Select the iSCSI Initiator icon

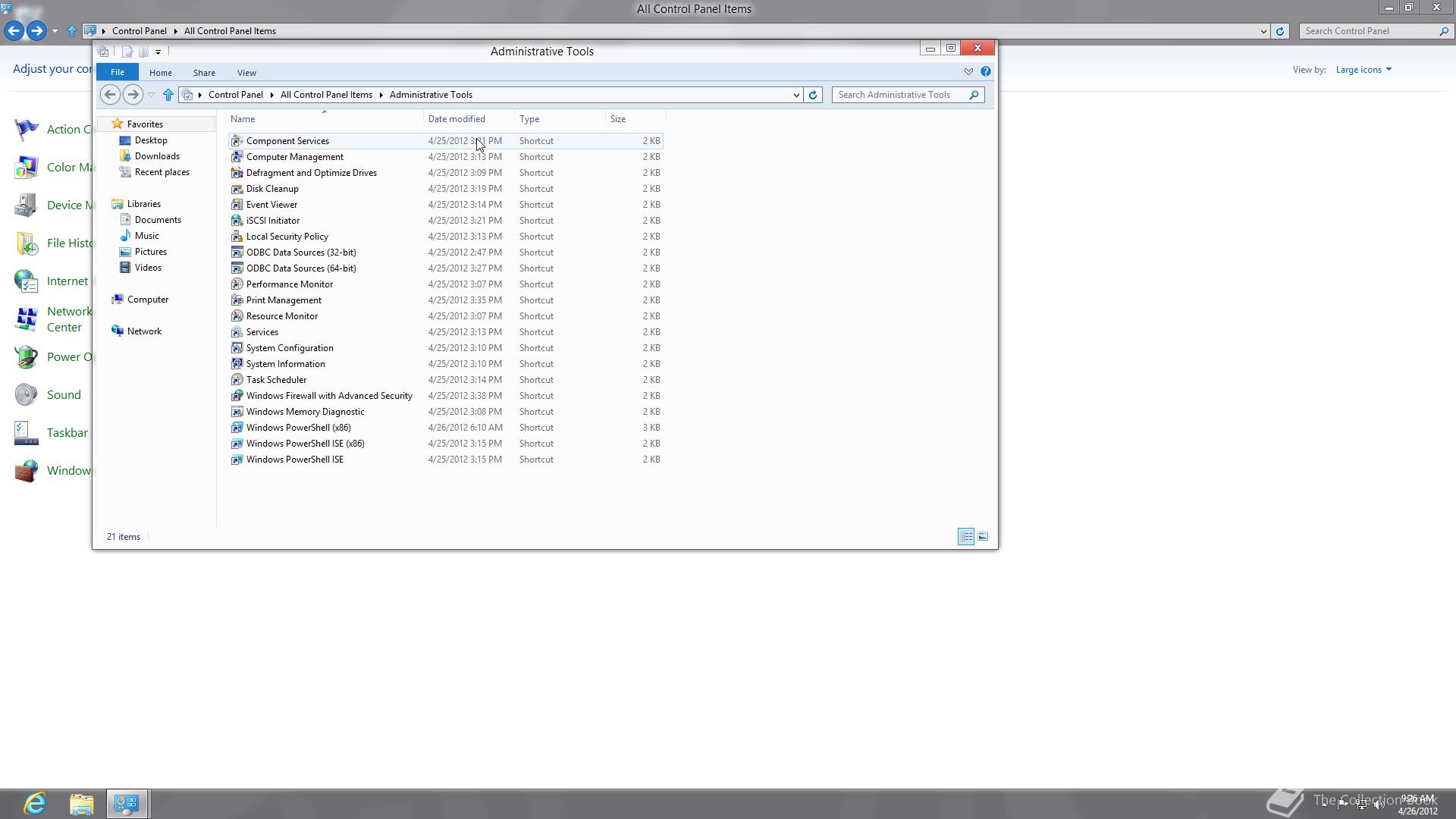[x=237, y=221]
